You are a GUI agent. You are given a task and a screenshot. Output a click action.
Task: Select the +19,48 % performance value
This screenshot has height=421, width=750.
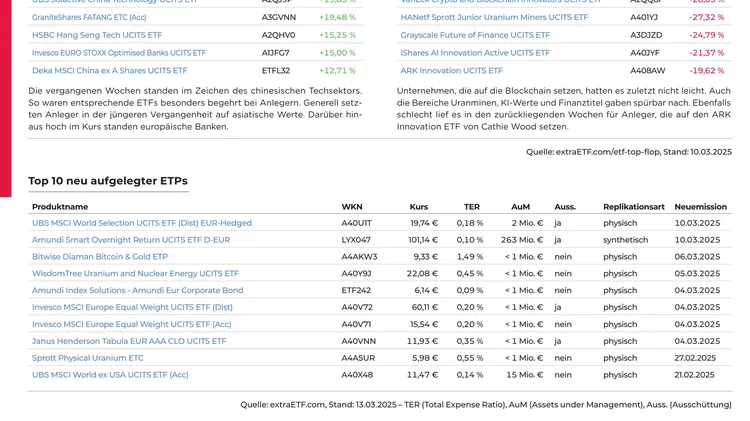337,17
